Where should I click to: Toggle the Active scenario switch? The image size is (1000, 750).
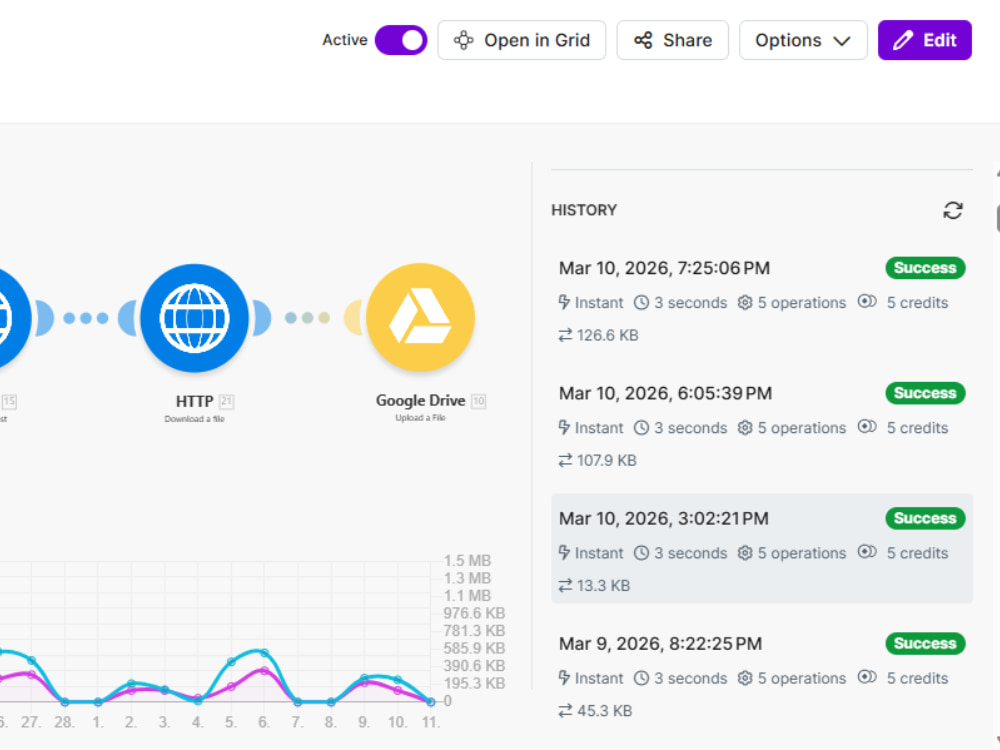click(401, 40)
